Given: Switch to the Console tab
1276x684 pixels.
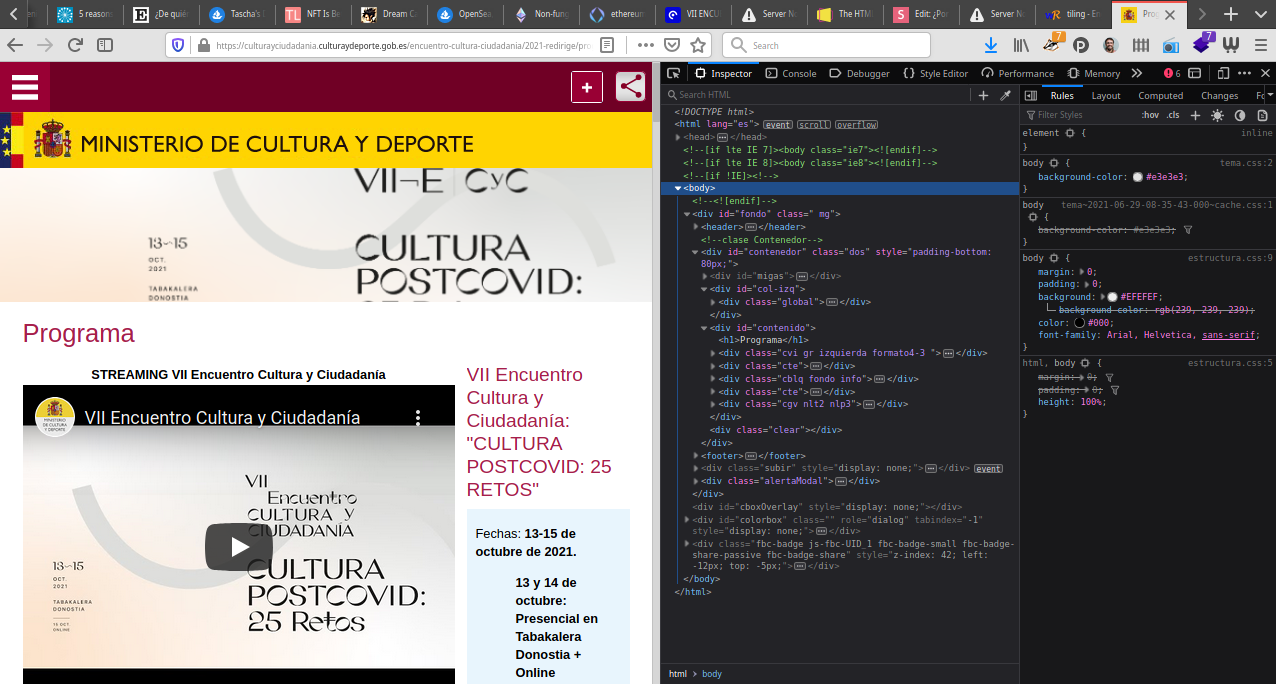Looking at the screenshot, I should click(791, 73).
